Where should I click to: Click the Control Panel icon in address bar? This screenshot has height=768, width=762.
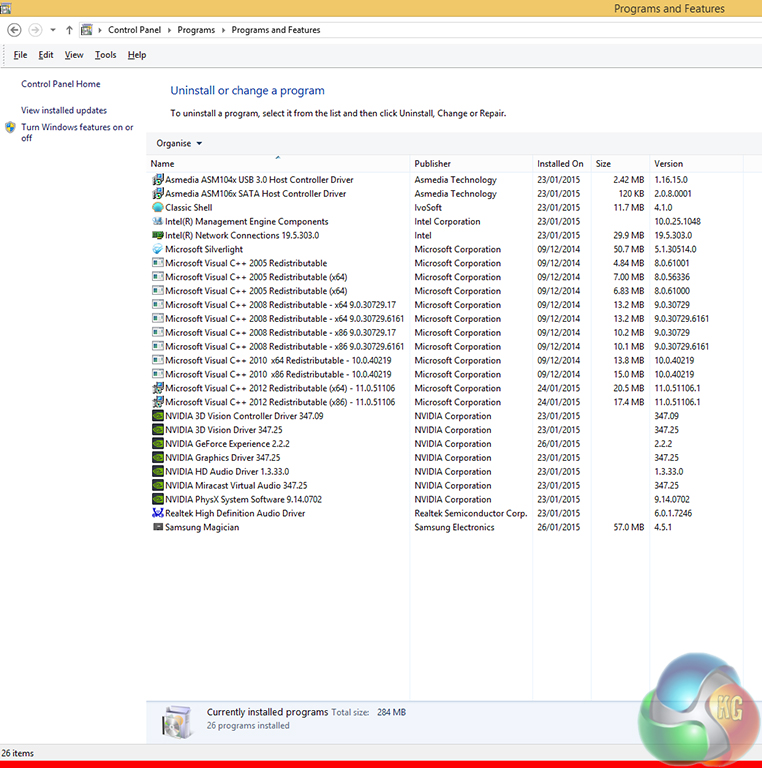[x=87, y=30]
